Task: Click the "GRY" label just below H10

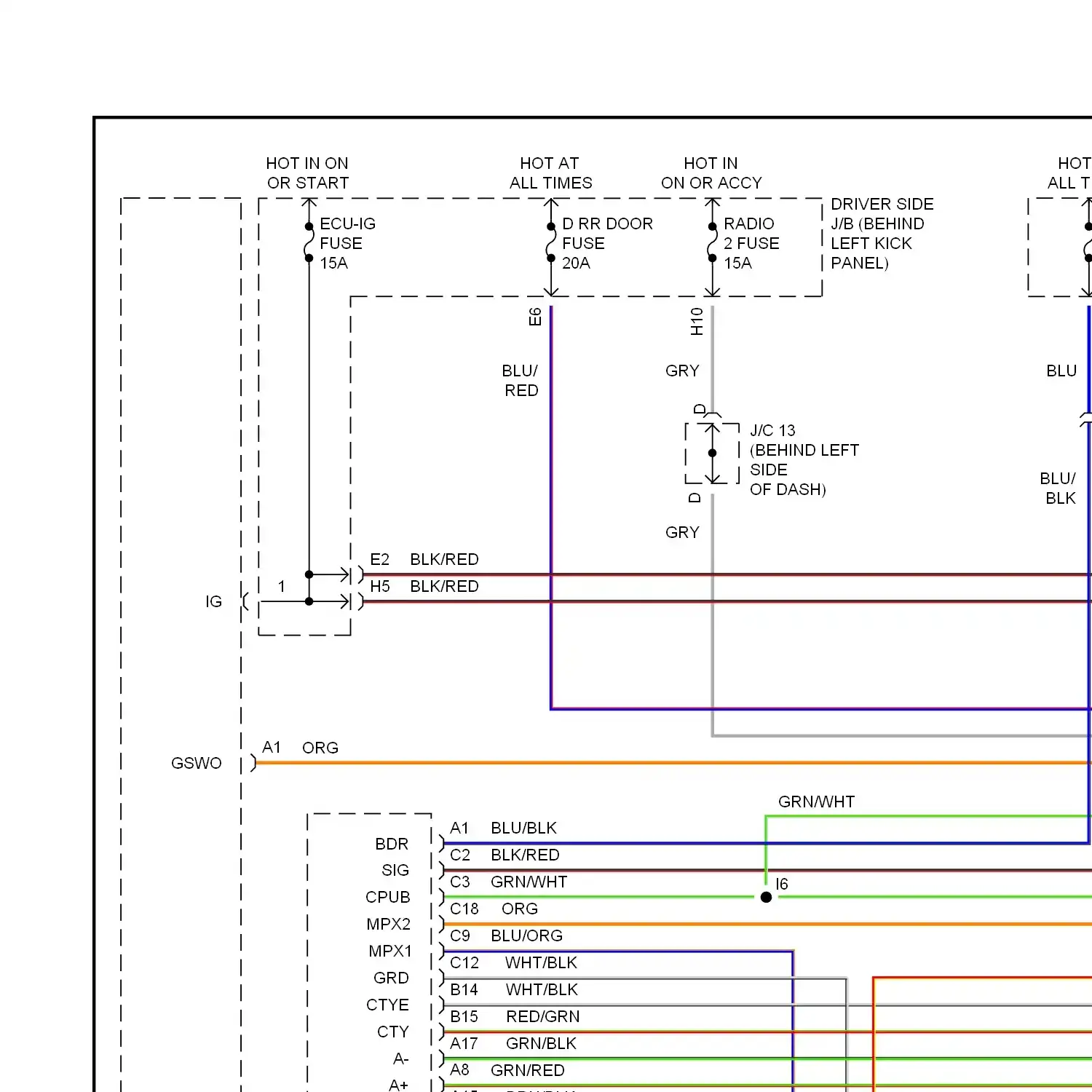Action: pyautogui.click(x=682, y=371)
